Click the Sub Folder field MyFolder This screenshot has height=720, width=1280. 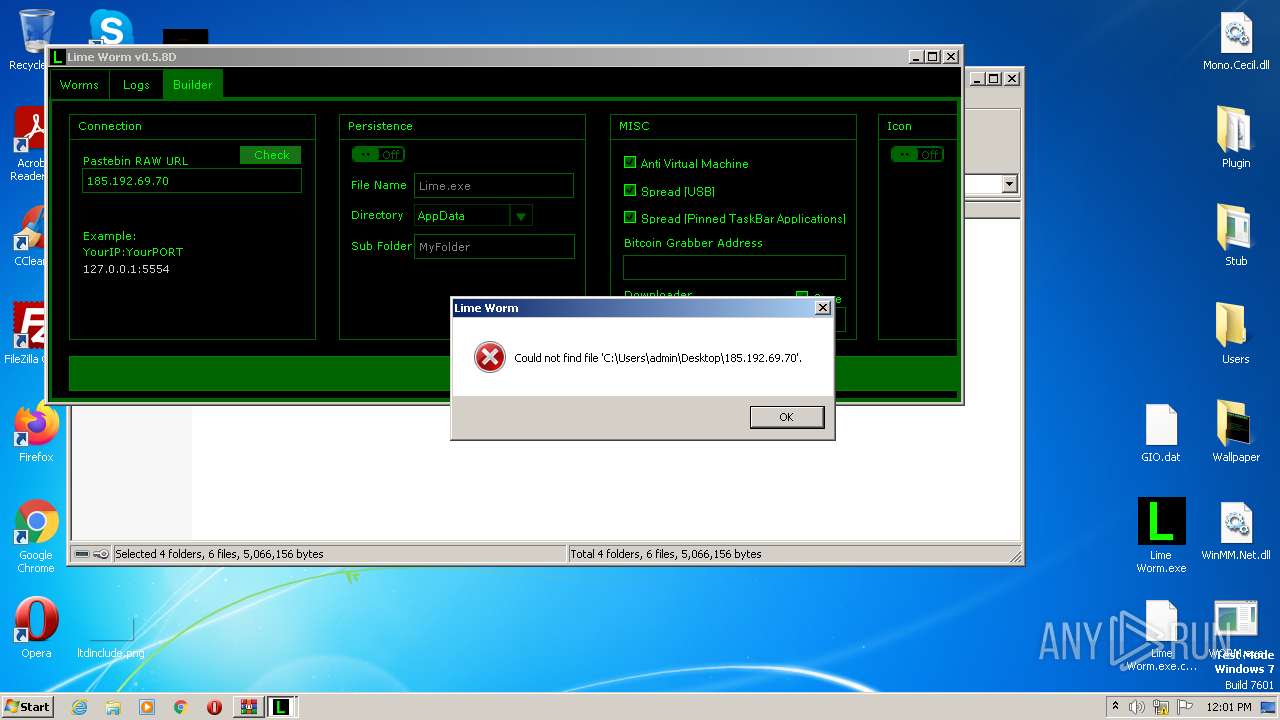pyautogui.click(x=494, y=246)
